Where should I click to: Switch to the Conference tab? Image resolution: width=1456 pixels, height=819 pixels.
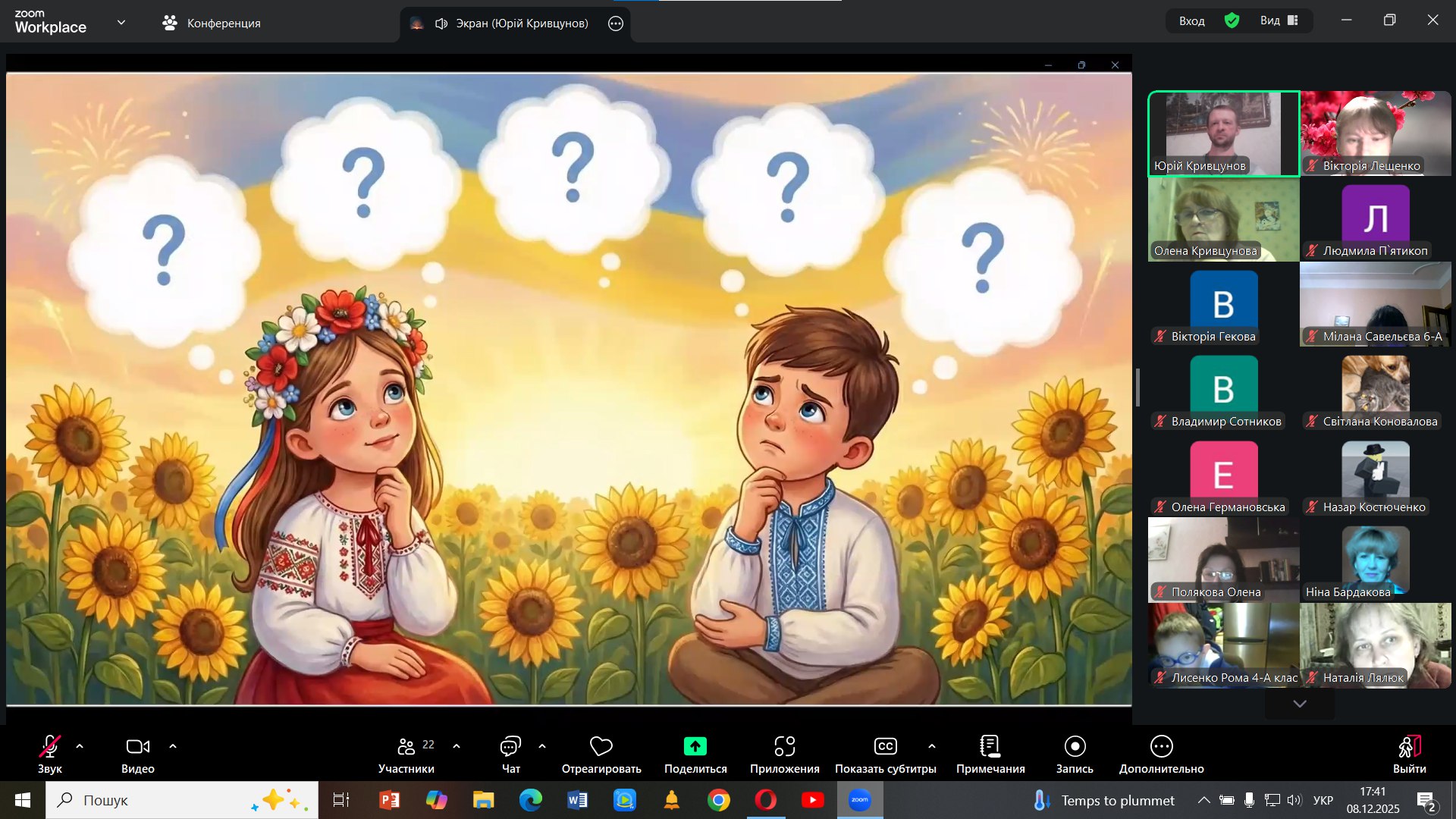tap(212, 24)
